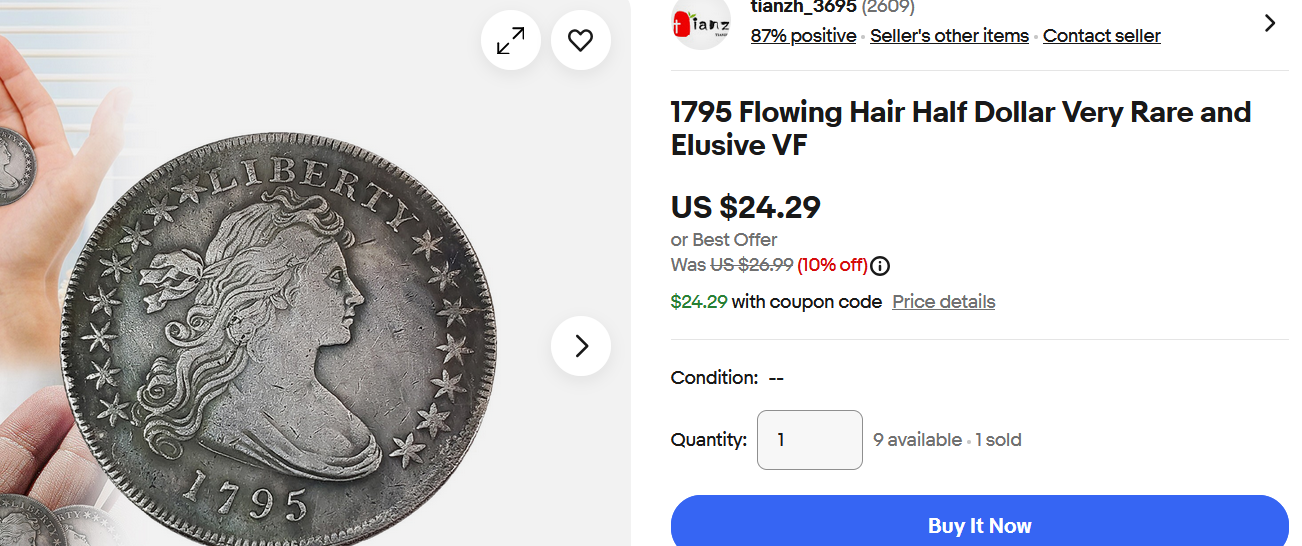Click the US $24.29 price
The image size is (1302, 546).
click(x=745, y=207)
